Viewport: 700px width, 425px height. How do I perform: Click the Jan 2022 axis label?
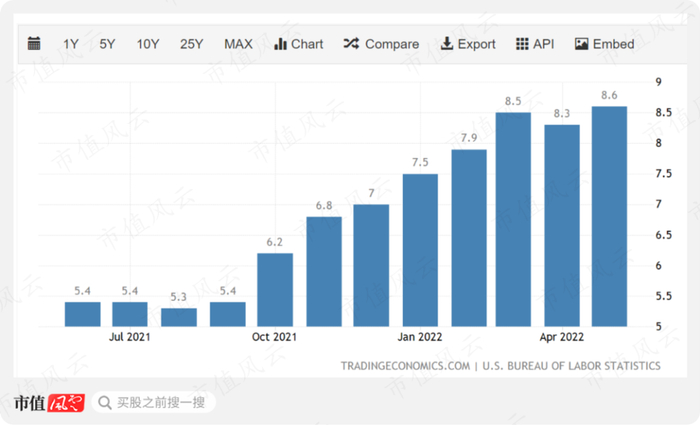(x=420, y=337)
